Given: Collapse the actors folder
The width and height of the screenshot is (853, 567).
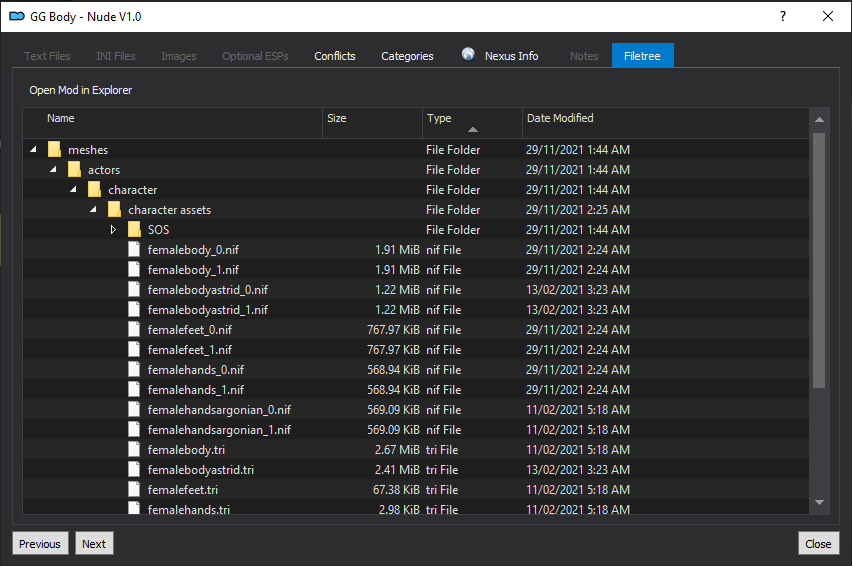Looking at the screenshot, I should click(53, 169).
